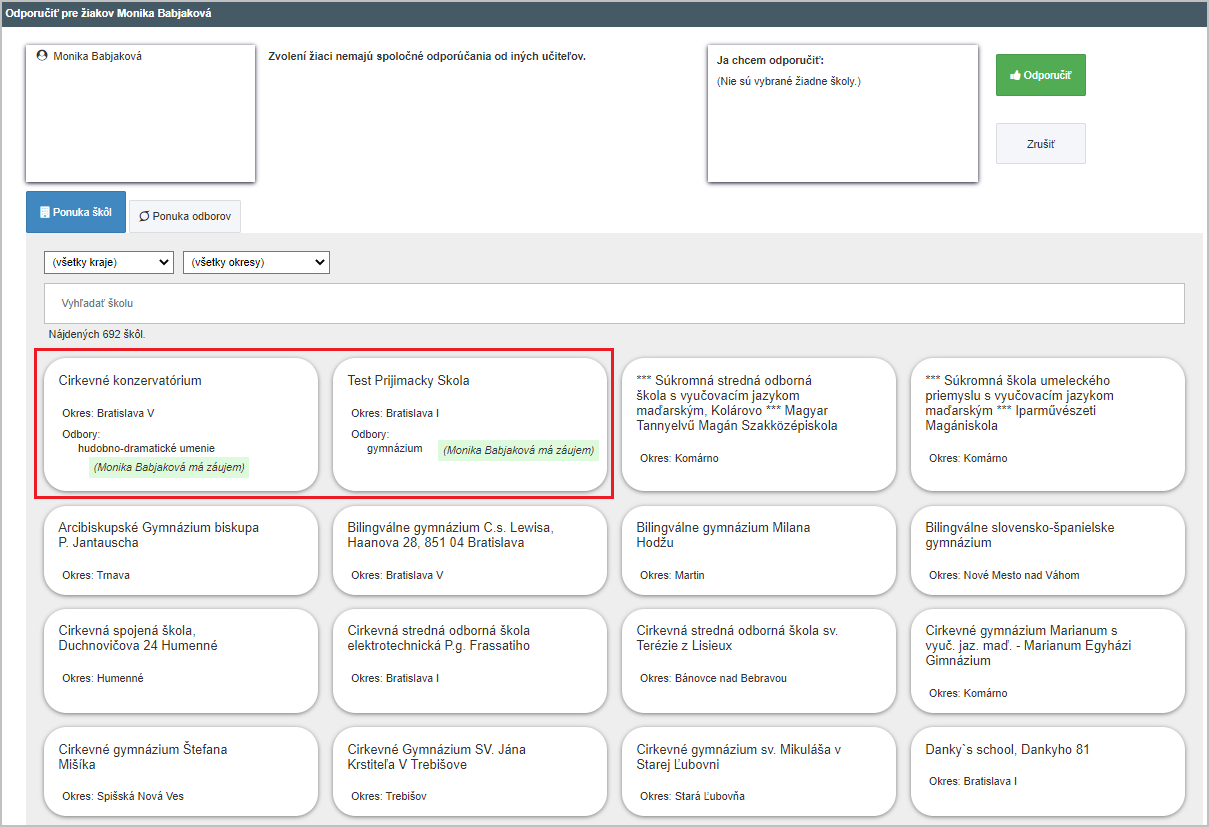
Task: Click 'Okres: Spišská Nová Ves' text
Action: 123,796
